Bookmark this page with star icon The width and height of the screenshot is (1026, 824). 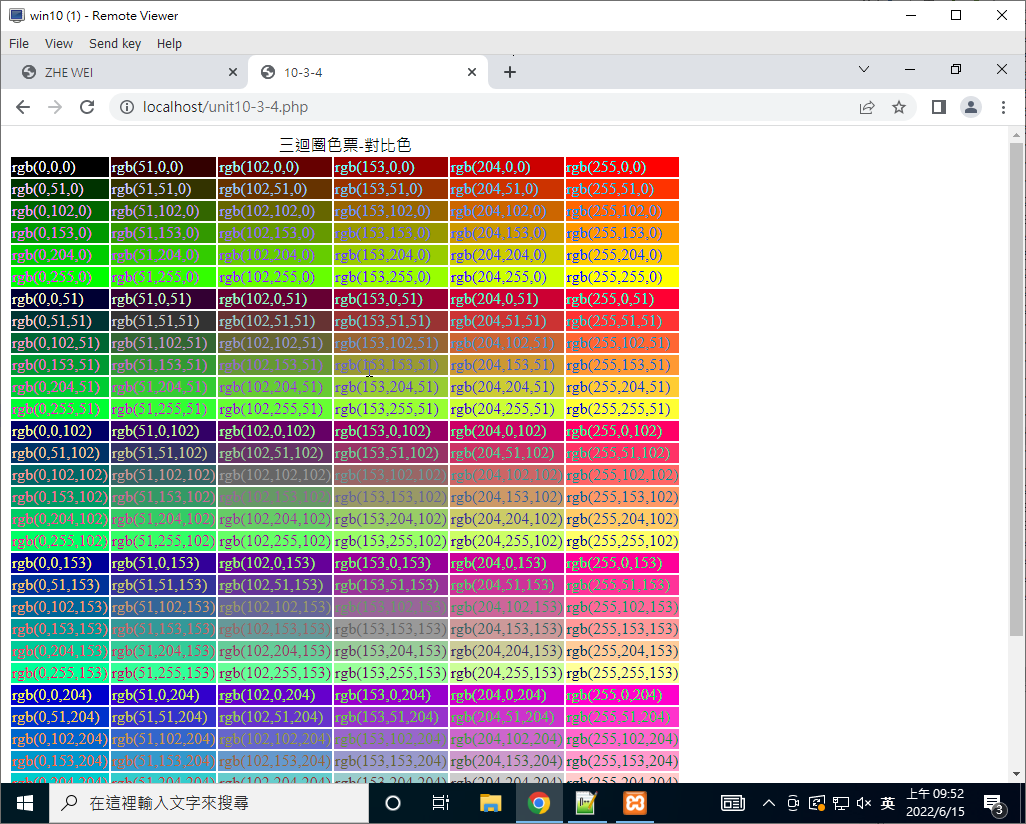pyautogui.click(x=898, y=107)
